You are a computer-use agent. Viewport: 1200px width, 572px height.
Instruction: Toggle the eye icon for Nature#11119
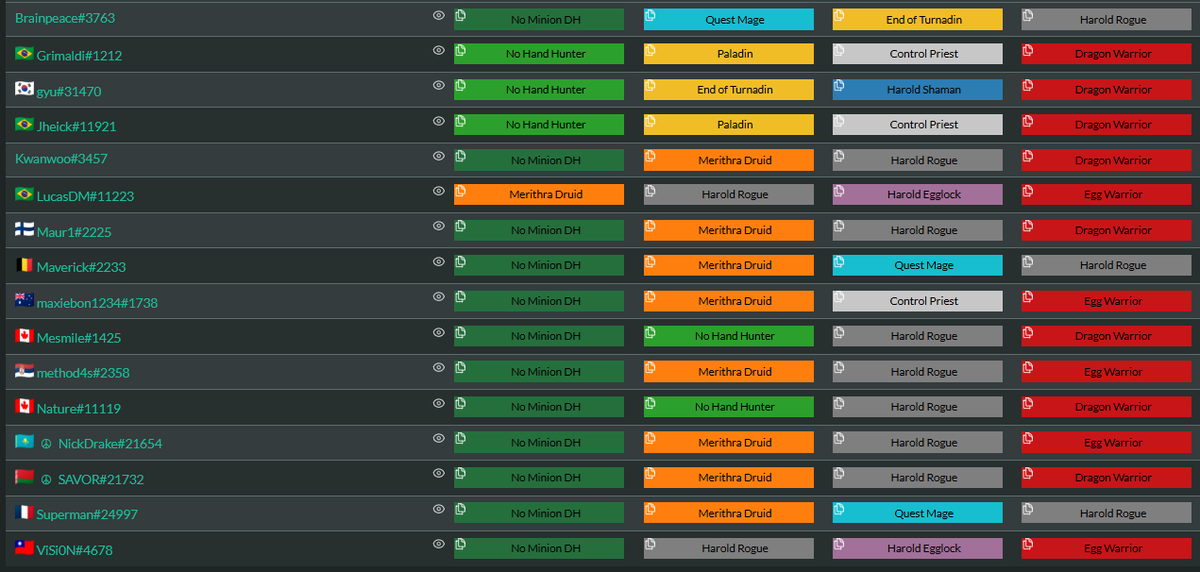[x=438, y=403]
